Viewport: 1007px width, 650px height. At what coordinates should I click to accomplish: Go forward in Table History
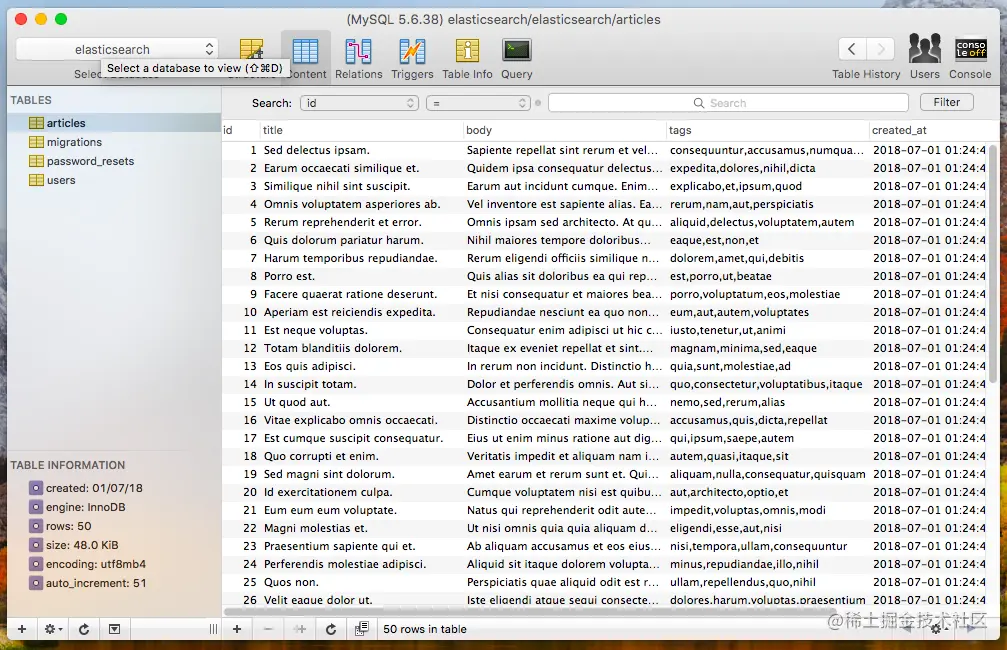(x=880, y=49)
